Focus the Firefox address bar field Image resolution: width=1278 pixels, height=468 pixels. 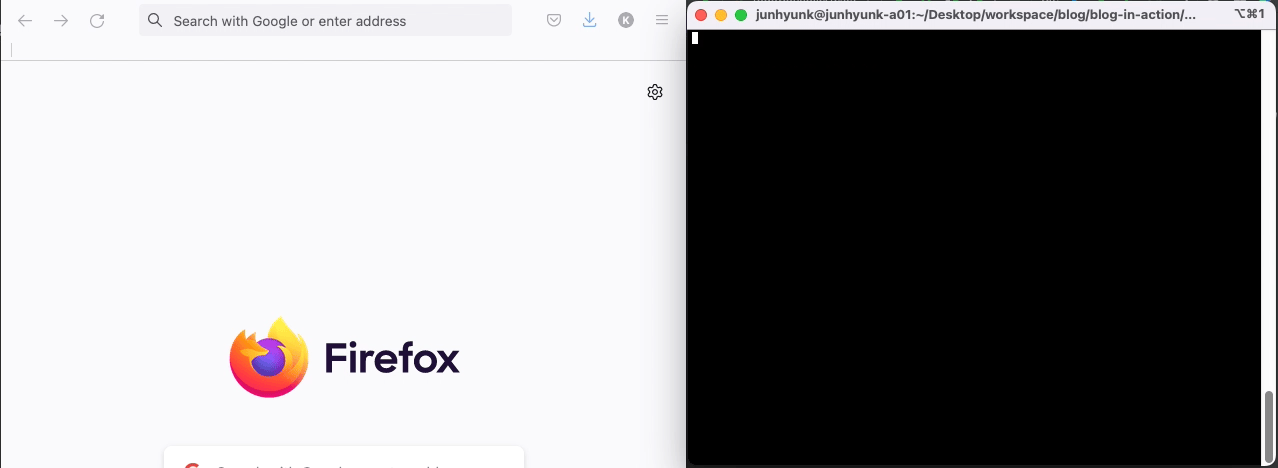click(x=325, y=20)
